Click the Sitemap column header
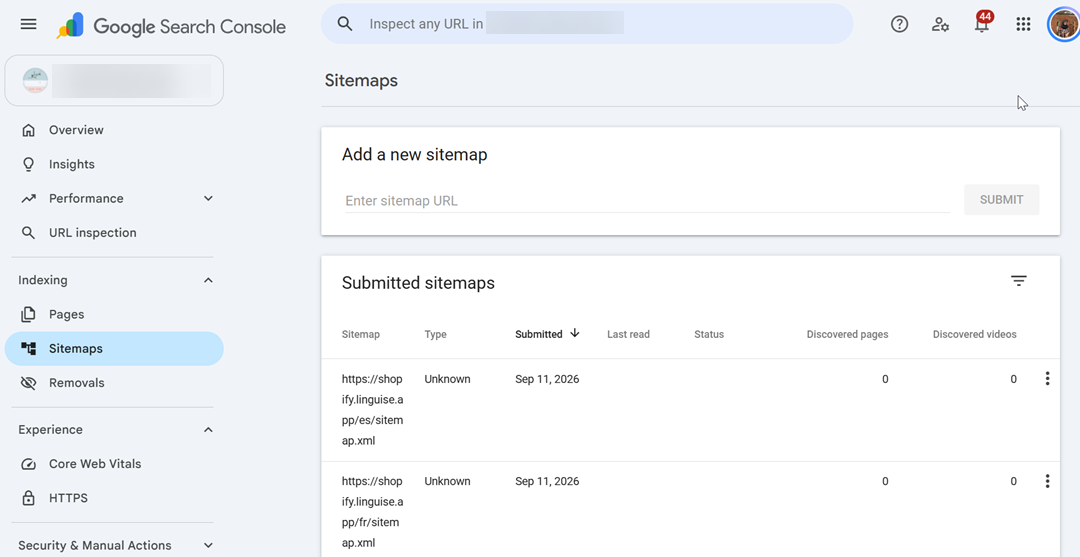The width and height of the screenshot is (1080, 557). (361, 335)
